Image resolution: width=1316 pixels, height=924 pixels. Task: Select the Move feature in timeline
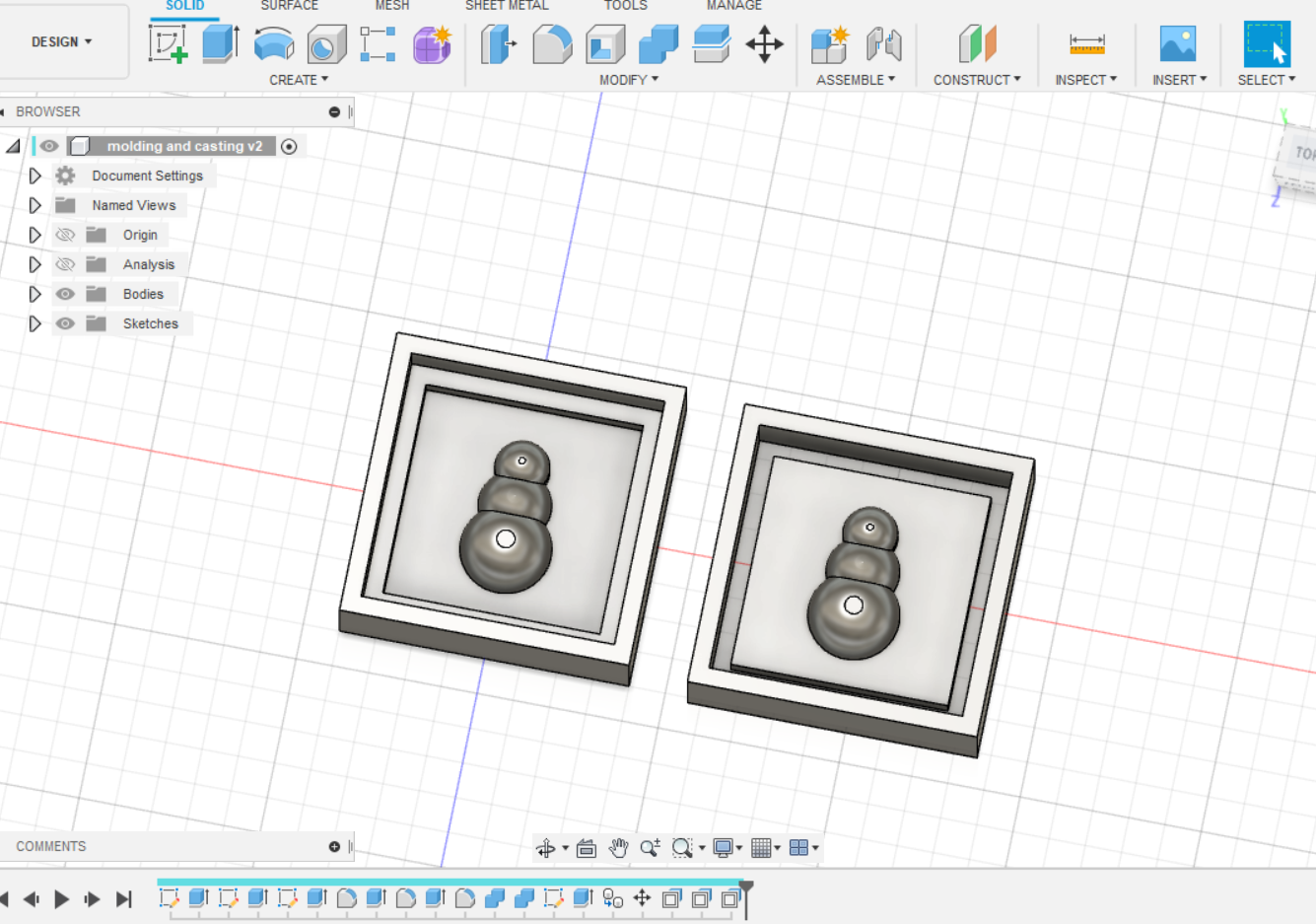pyautogui.click(x=642, y=898)
